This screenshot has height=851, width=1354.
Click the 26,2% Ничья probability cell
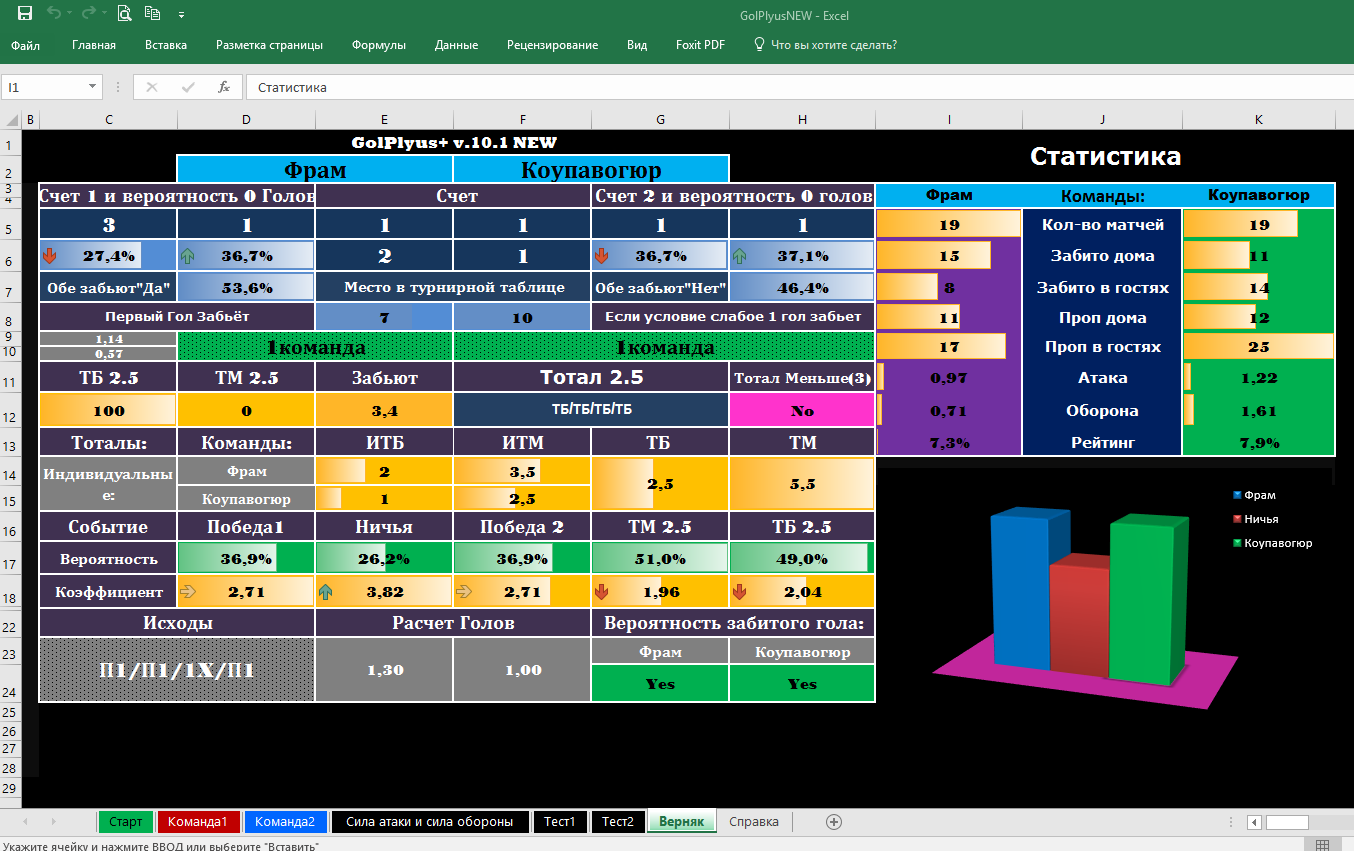pyautogui.click(x=384, y=559)
